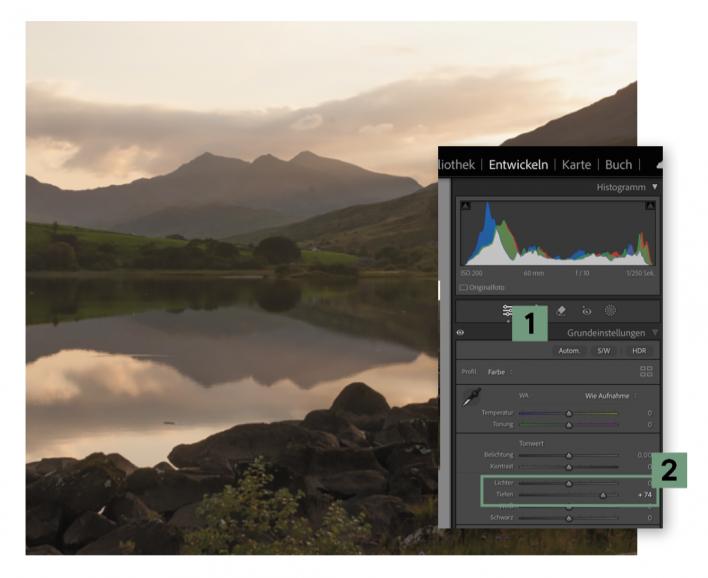This screenshot has width=708, height=578.
Task: Switch to the Bibliothek module
Action: pos(456,164)
